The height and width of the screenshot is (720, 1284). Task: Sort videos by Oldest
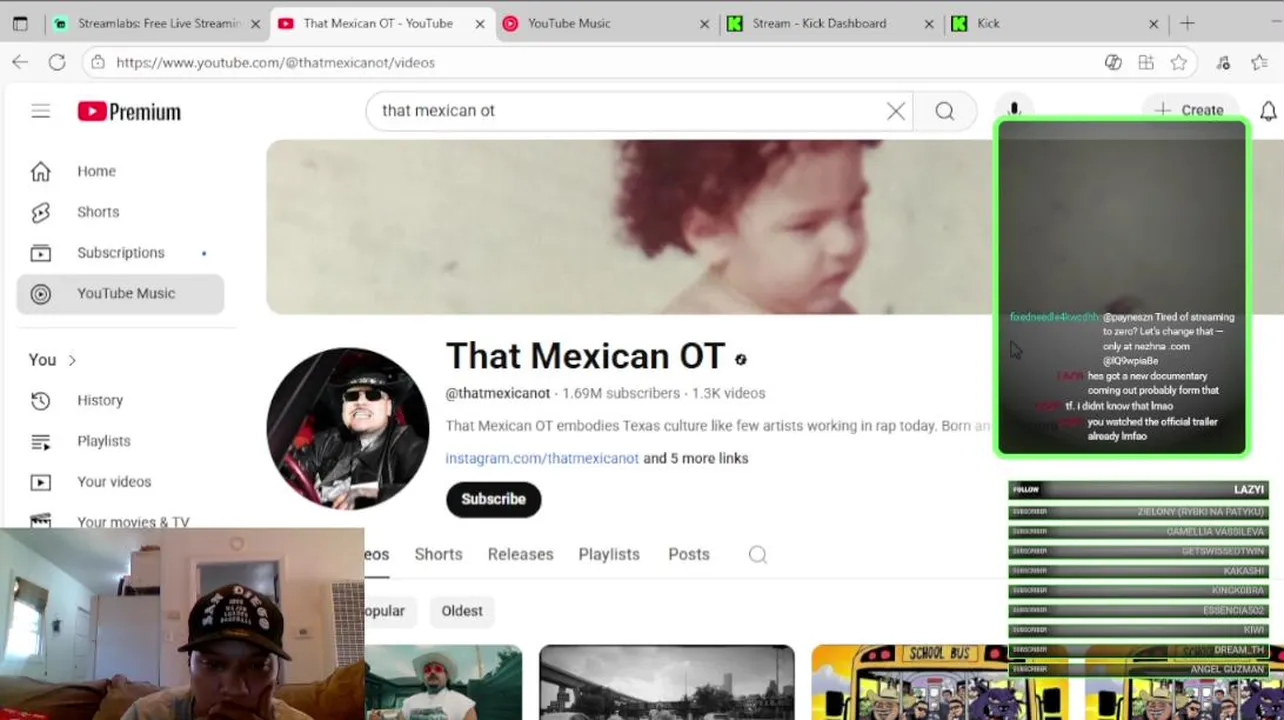(462, 611)
